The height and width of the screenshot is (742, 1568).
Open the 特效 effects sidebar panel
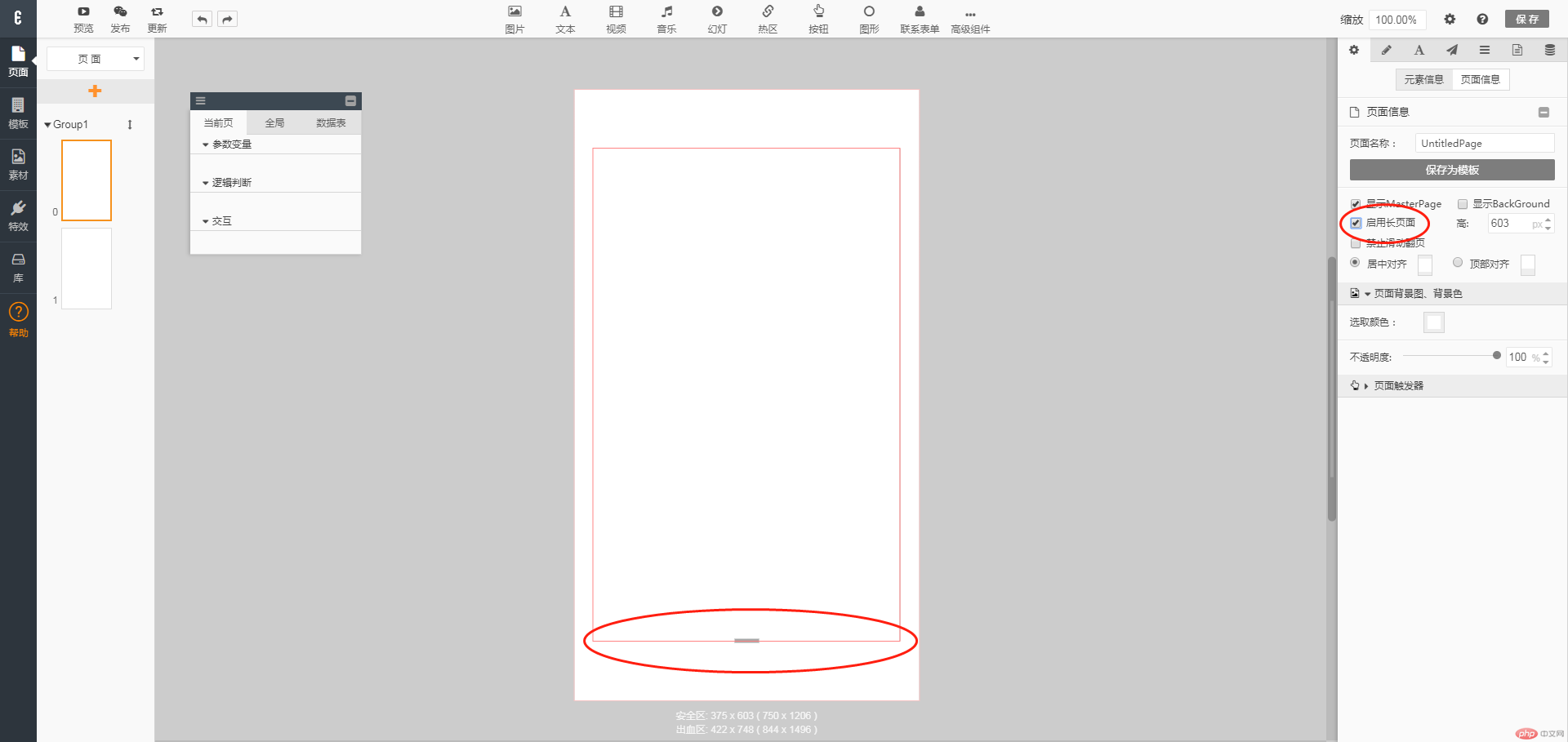pyautogui.click(x=18, y=215)
